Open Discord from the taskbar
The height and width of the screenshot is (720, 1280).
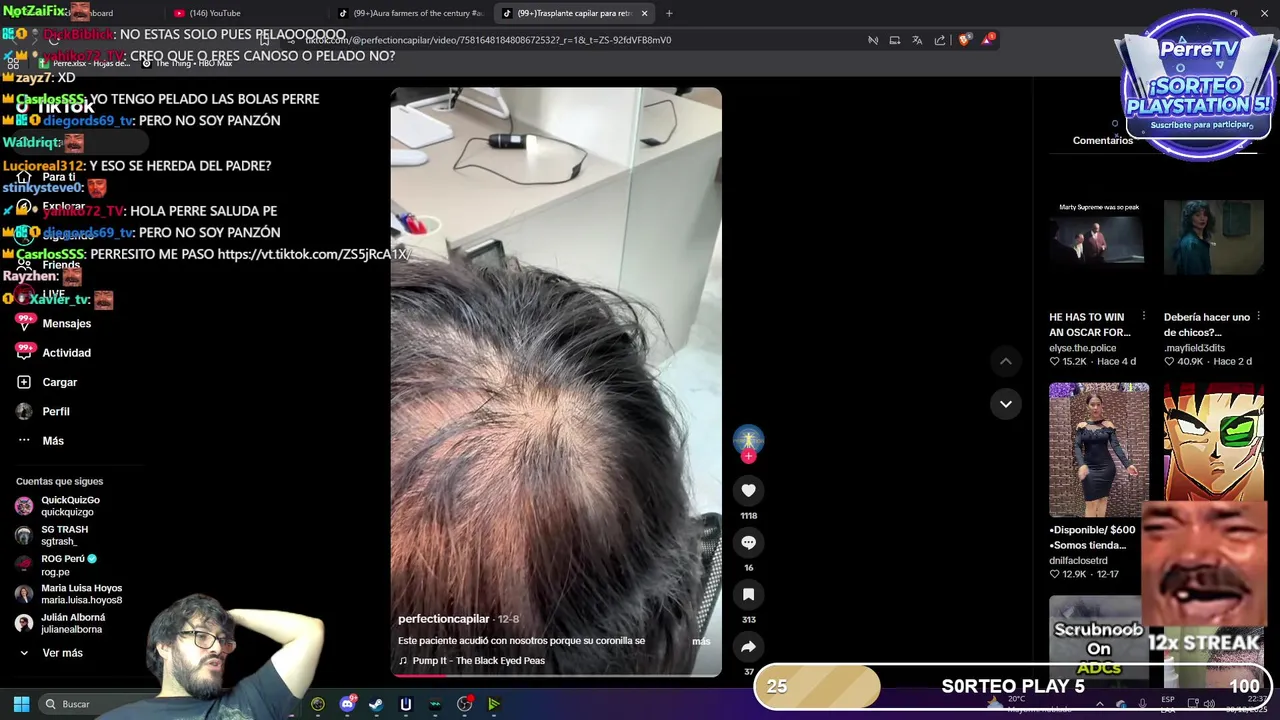(x=347, y=704)
